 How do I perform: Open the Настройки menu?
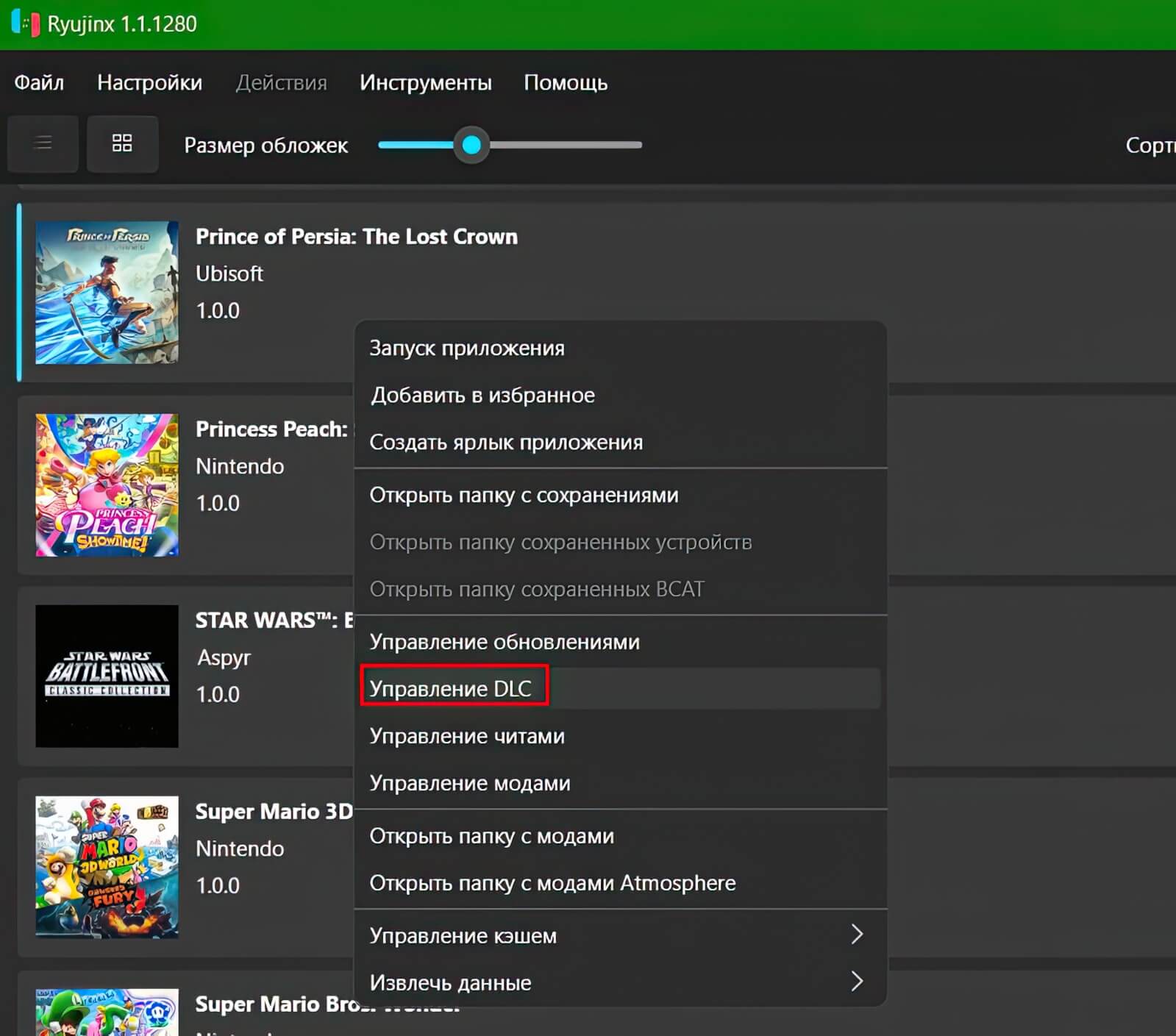pyautogui.click(x=149, y=82)
